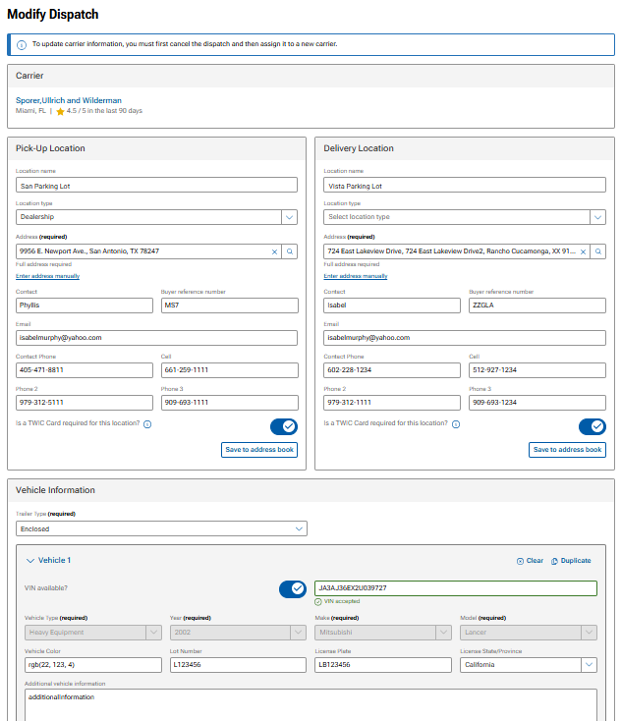Click the pick-up TWIC Card info icon

(x=147, y=424)
